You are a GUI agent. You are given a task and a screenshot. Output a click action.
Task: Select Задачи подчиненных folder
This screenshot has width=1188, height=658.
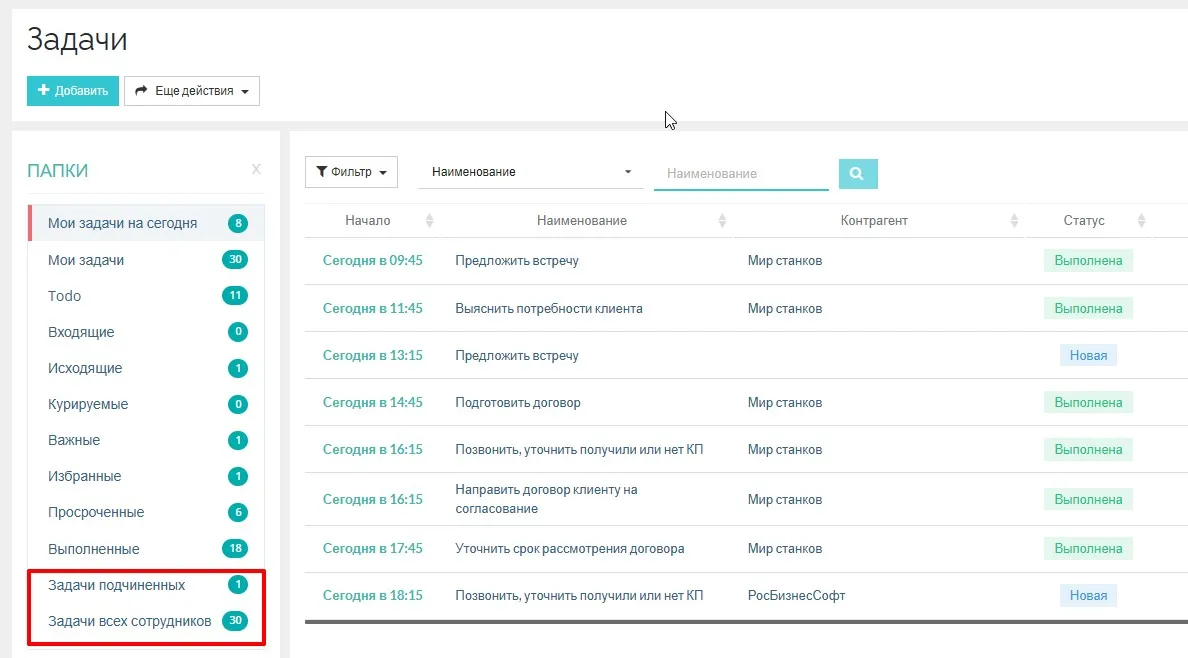coord(116,585)
